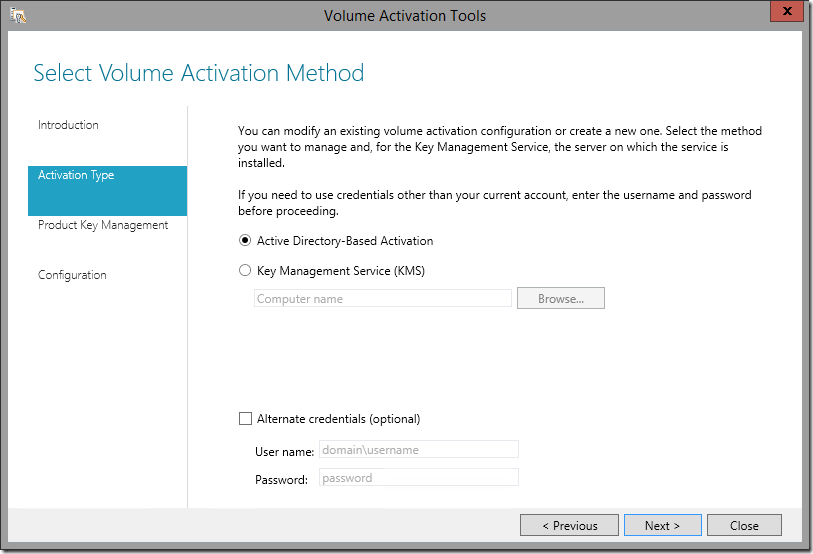The height and width of the screenshot is (554, 813).
Task: Click the Password: label
Action: point(281,480)
